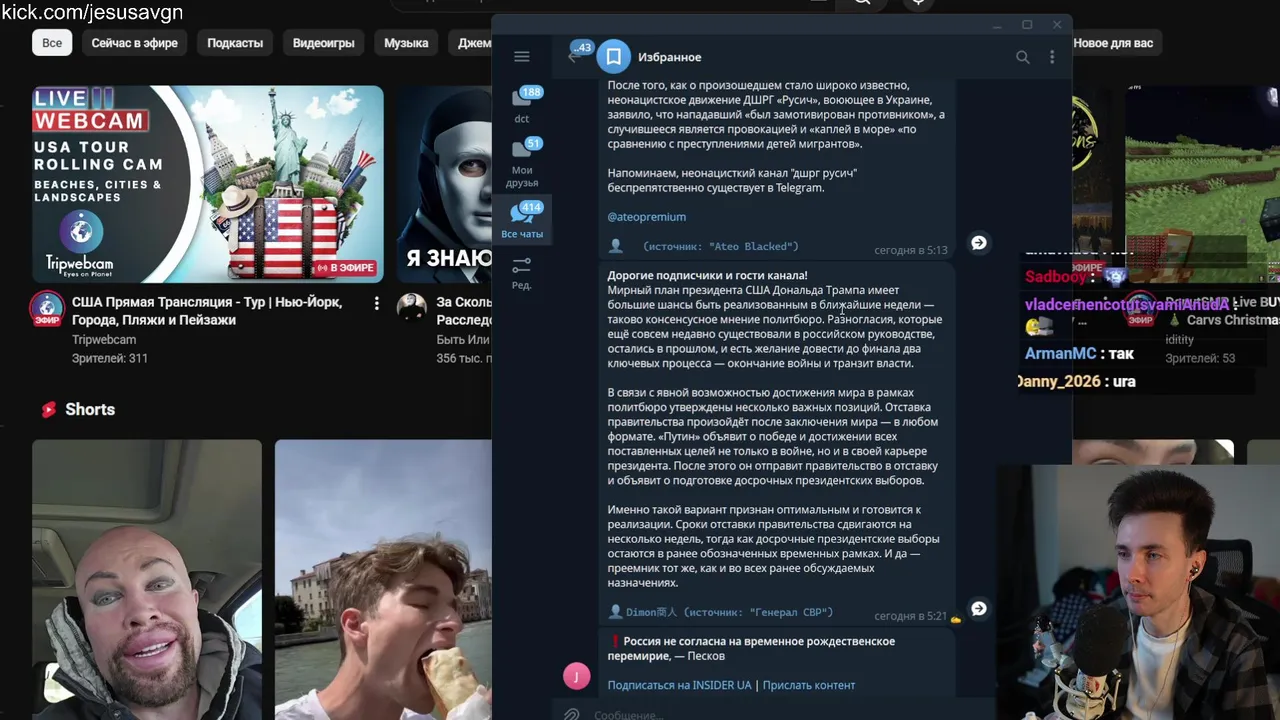This screenshot has width=1280, height=720.
Task: Click the Tripwebcam channel name
Action: pyautogui.click(x=104, y=340)
